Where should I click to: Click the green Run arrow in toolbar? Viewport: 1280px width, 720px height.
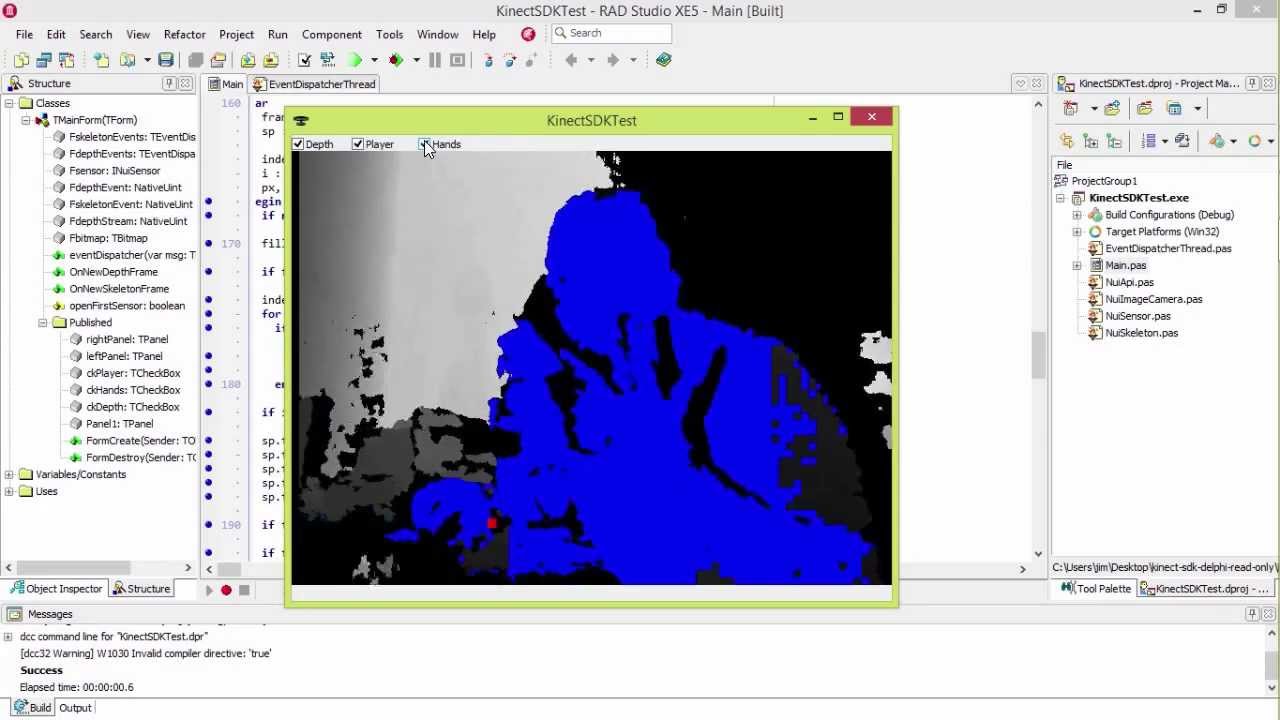pyautogui.click(x=355, y=60)
